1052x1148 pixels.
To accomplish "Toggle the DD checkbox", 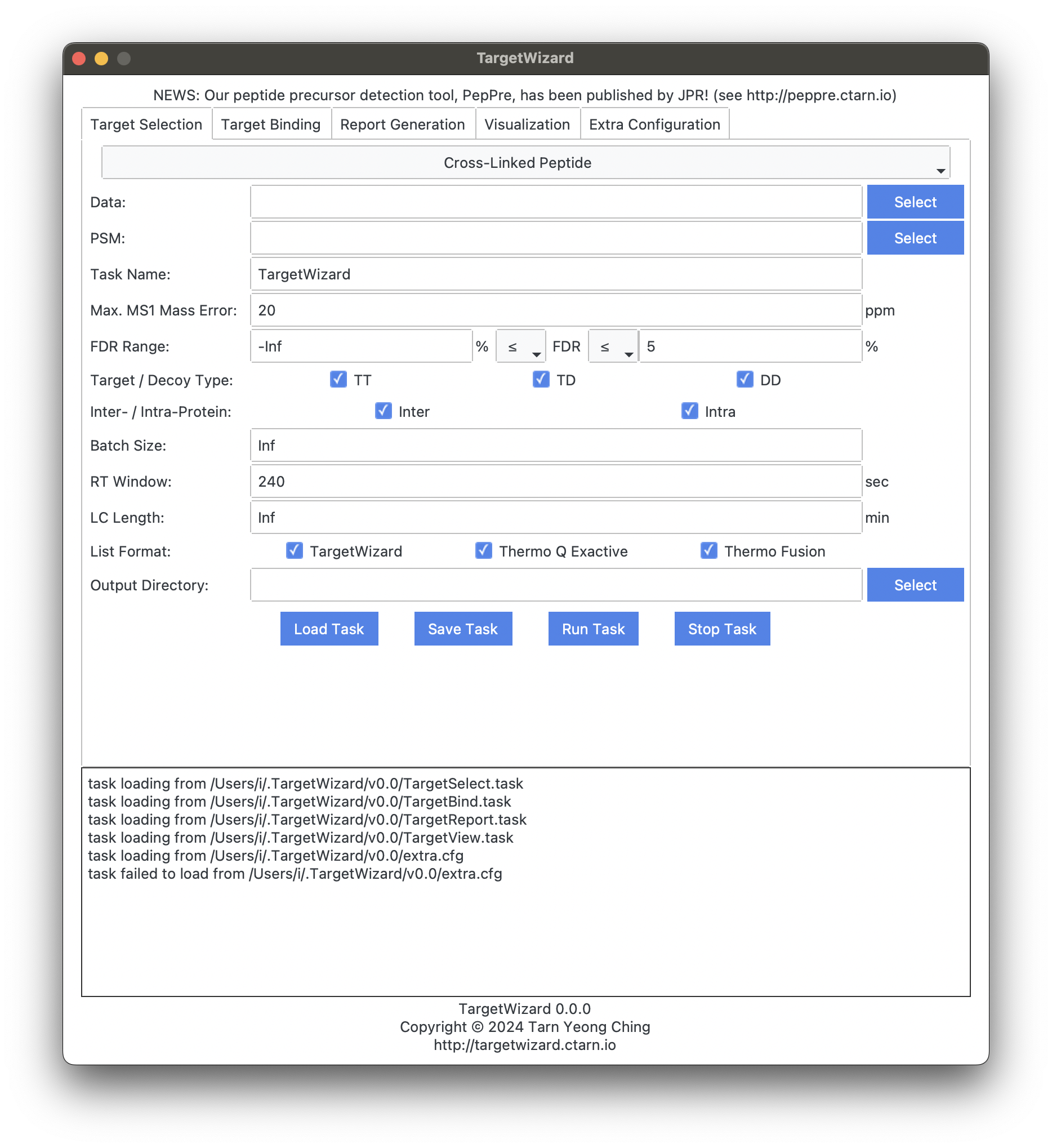I will pos(745,379).
